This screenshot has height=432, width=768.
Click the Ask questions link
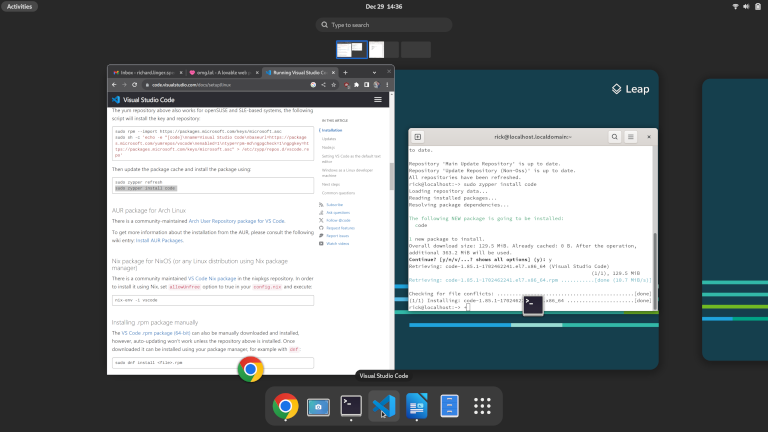tap(338, 212)
